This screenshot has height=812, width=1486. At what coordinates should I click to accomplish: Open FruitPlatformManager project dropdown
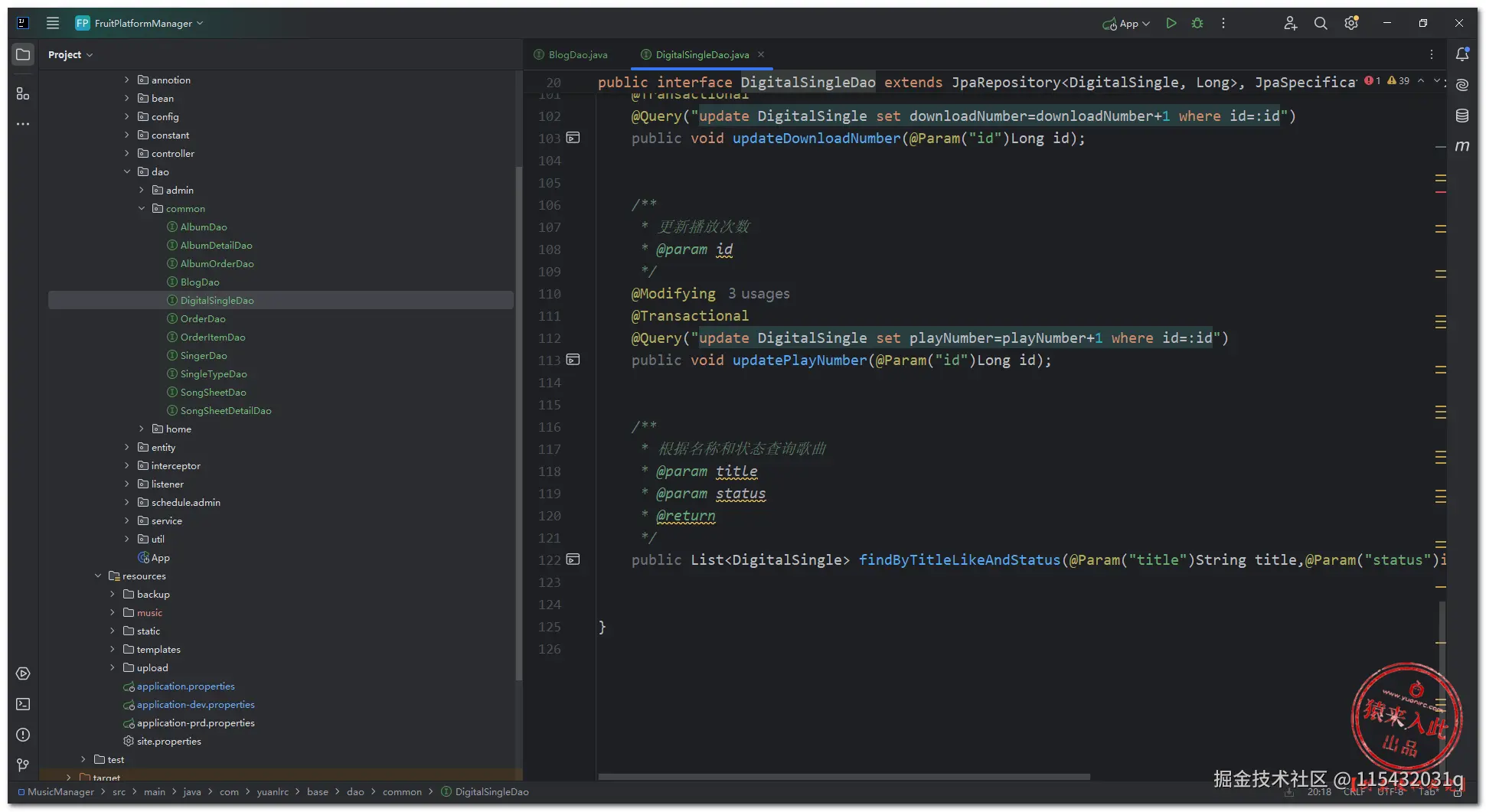[x=140, y=23]
